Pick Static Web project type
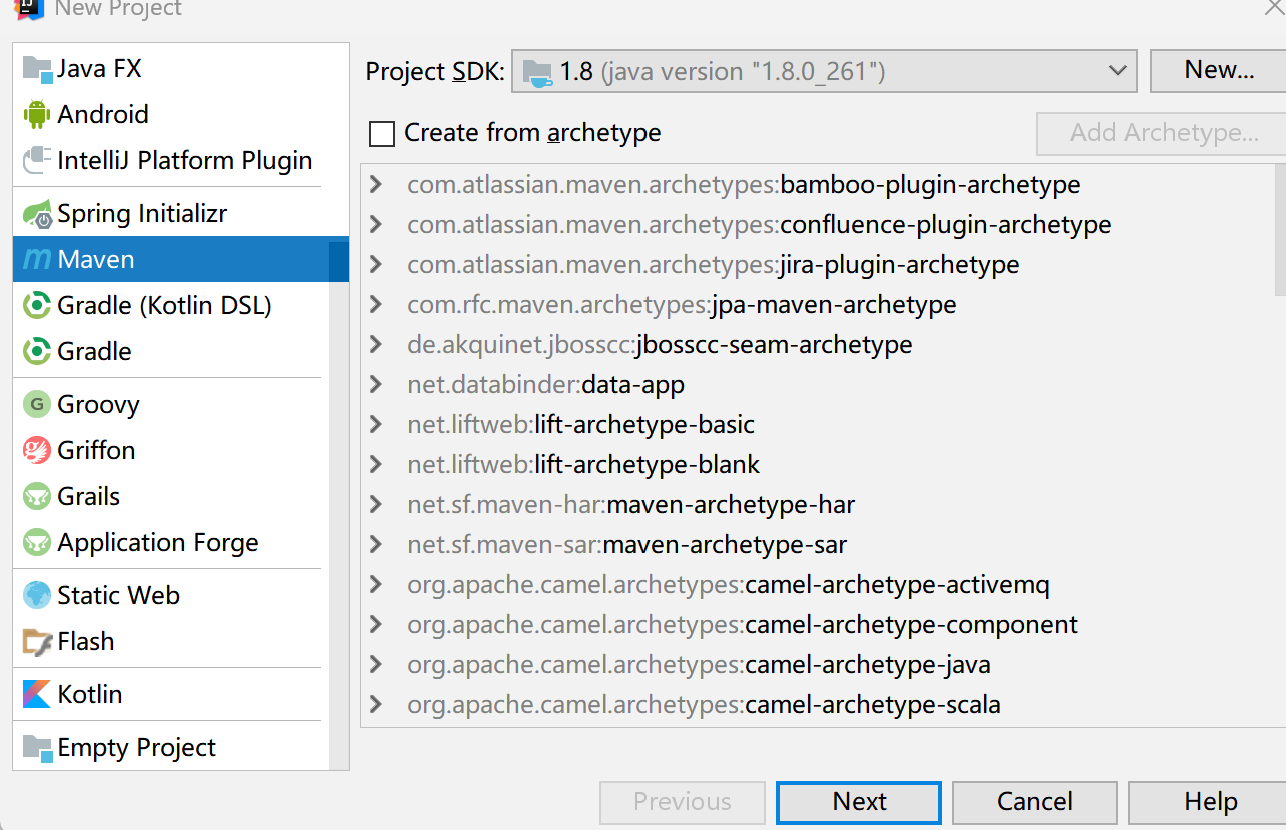Viewport: 1286px width, 830px height. (x=170, y=596)
